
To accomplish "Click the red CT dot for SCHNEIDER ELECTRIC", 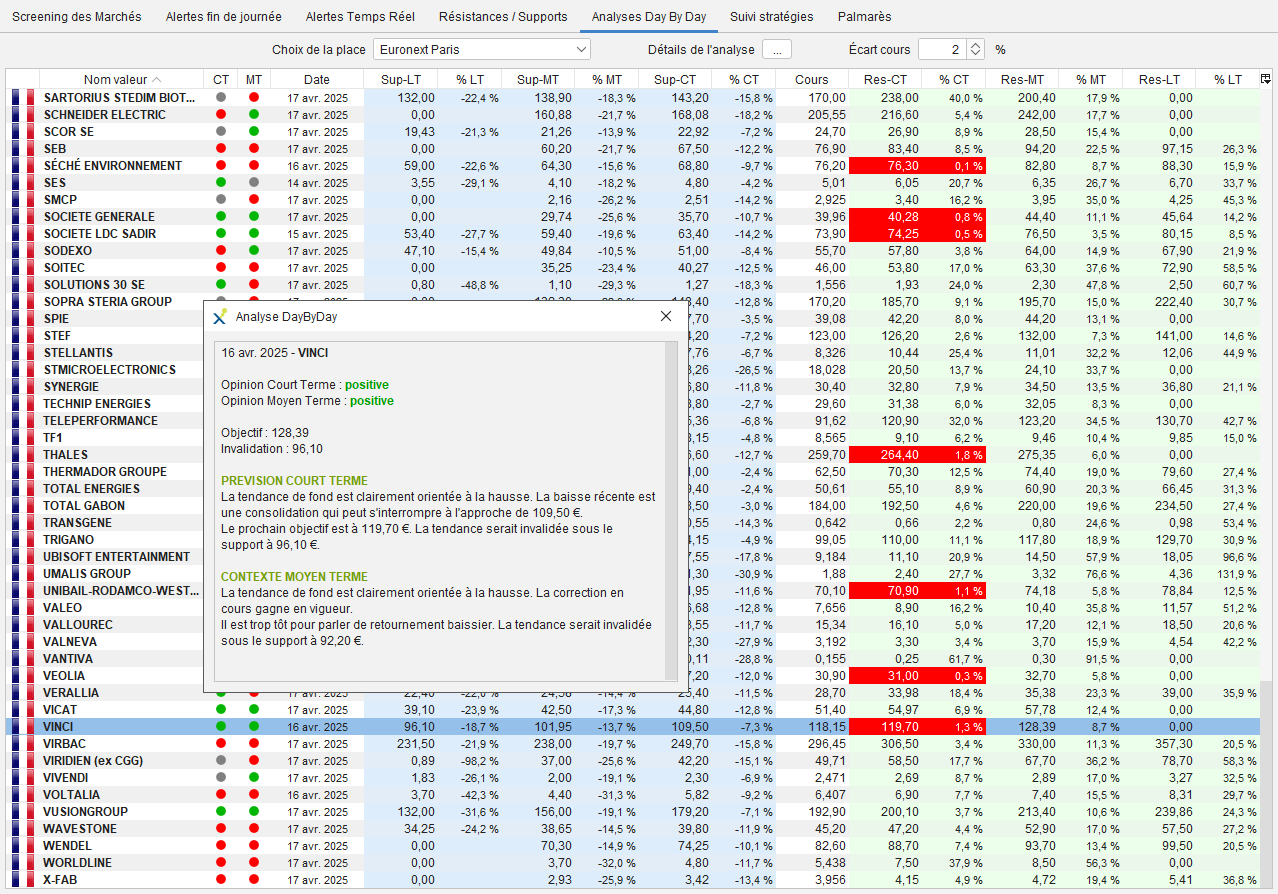I will (221, 115).
